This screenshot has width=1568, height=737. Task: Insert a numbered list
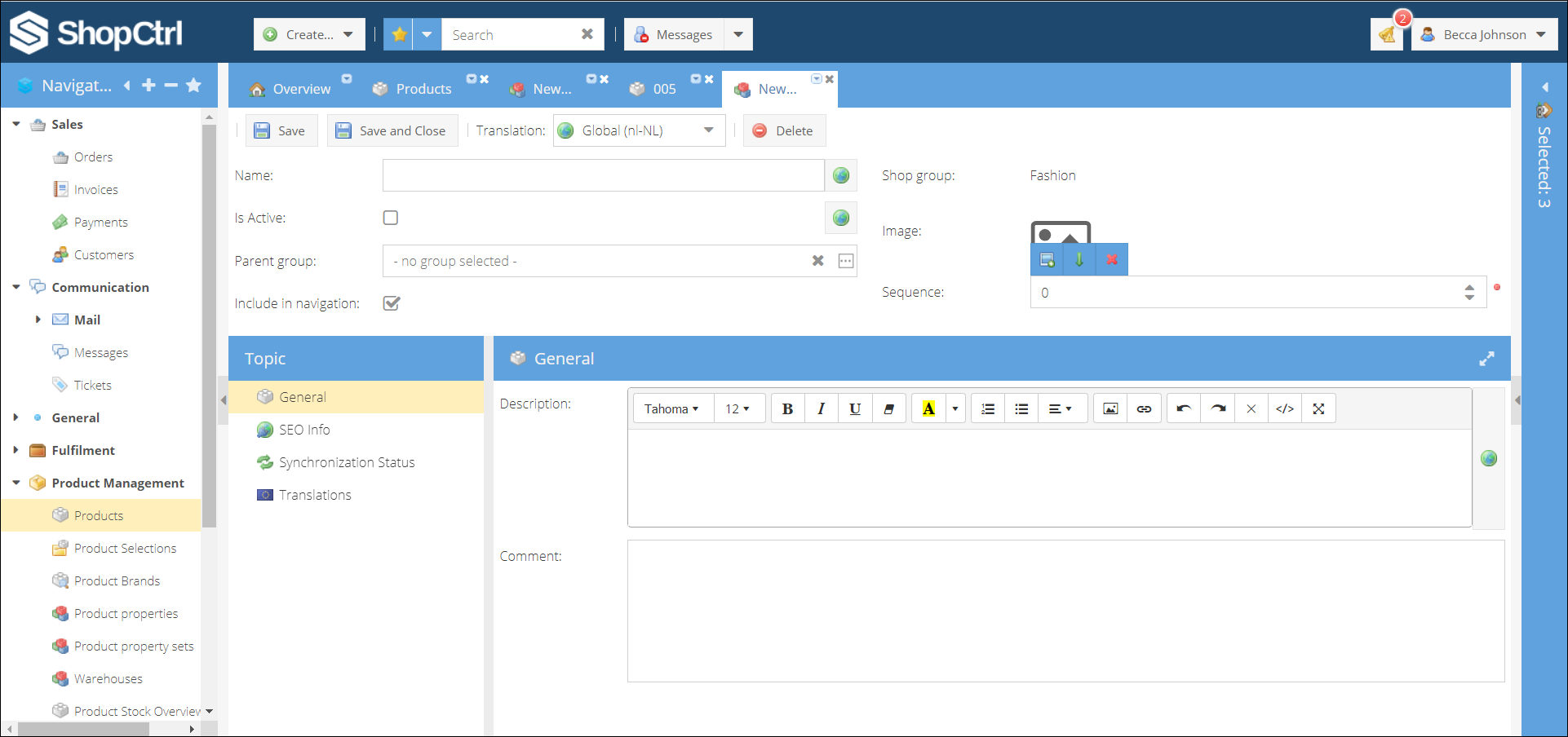pyautogui.click(x=988, y=408)
